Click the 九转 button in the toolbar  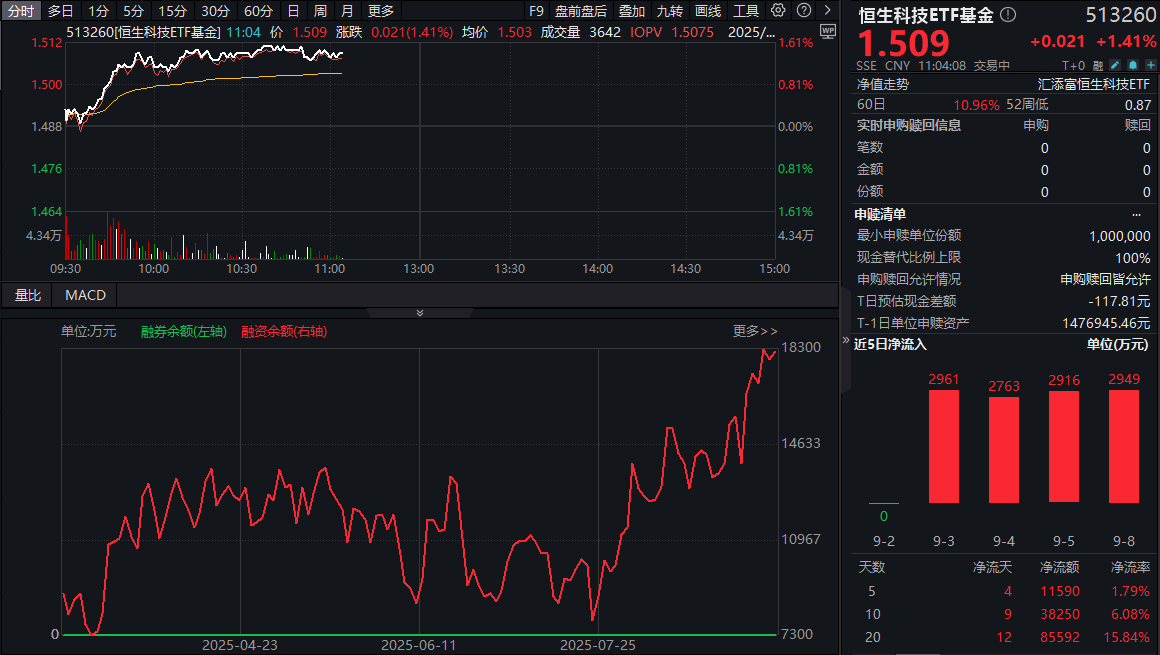668,10
